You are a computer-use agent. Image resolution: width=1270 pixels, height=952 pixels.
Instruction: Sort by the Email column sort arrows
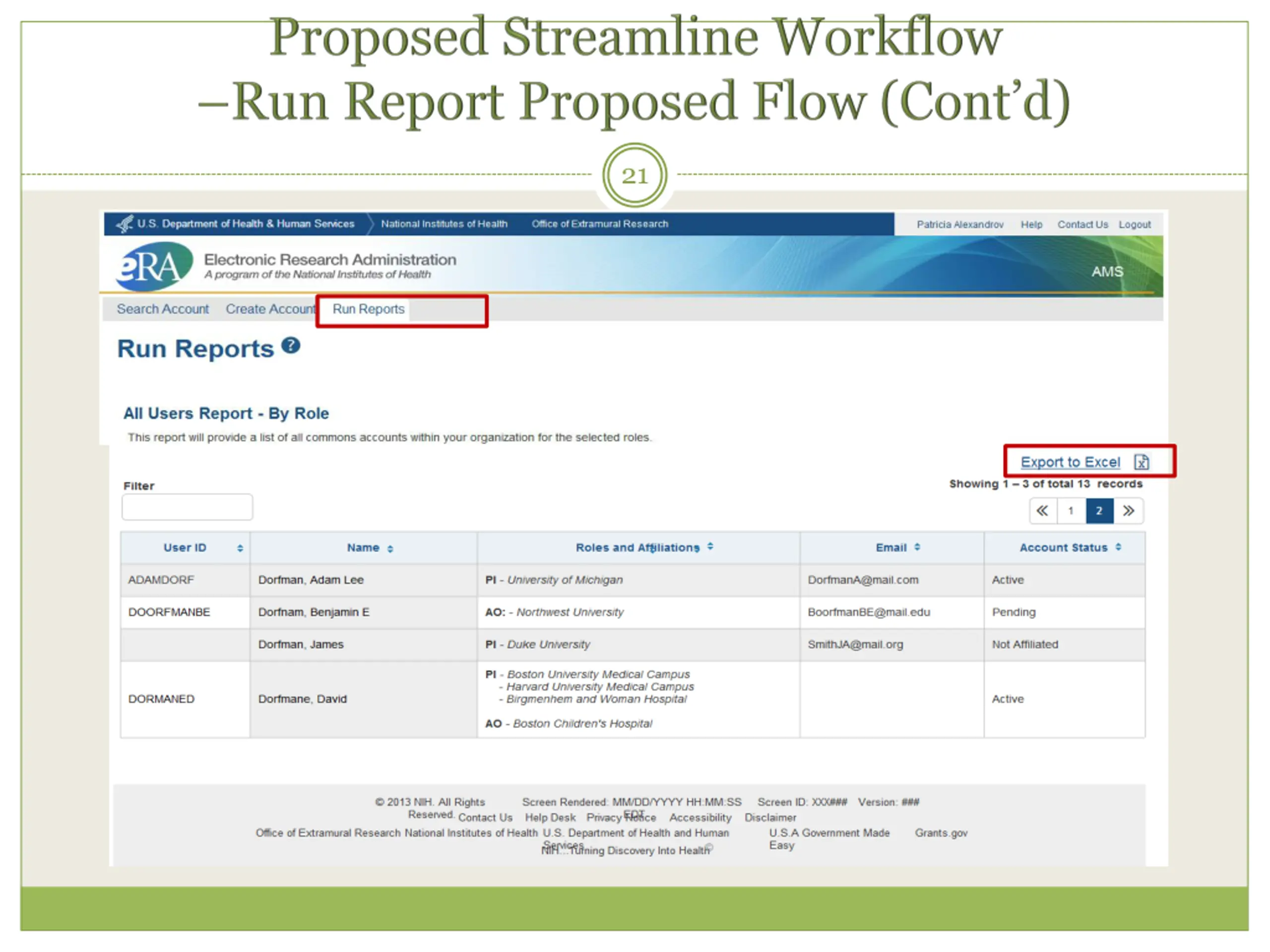coord(917,547)
